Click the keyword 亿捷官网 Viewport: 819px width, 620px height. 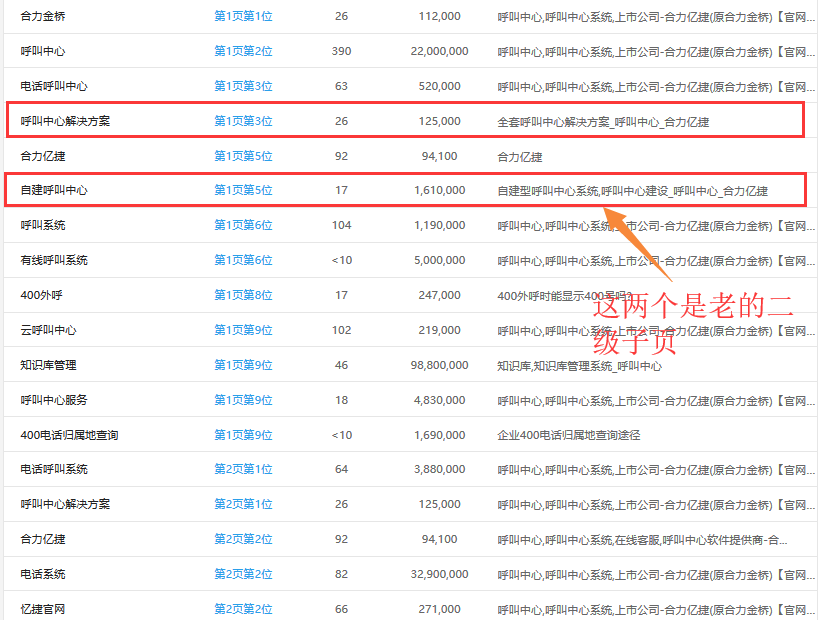coord(43,609)
